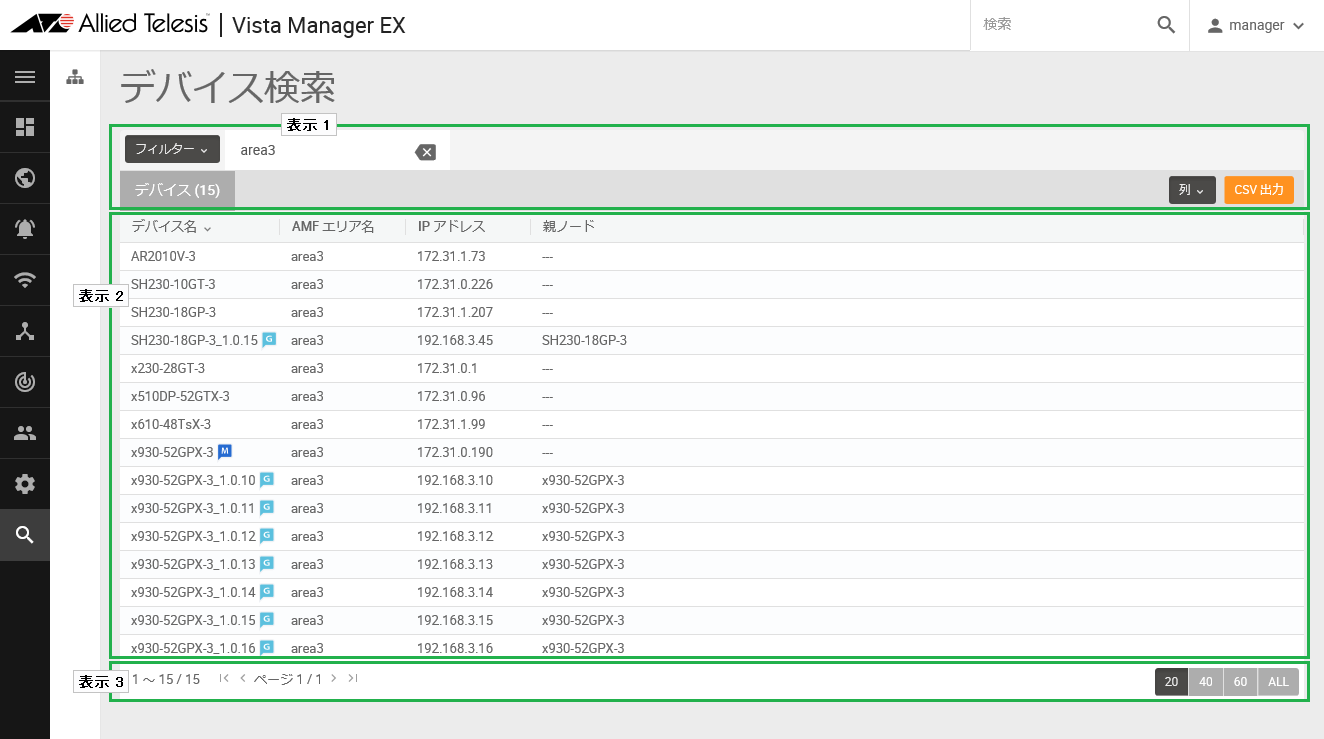The height and width of the screenshot is (739, 1324).
Task: Open the network topology icon in the sidebar
Action: [25, 331]
